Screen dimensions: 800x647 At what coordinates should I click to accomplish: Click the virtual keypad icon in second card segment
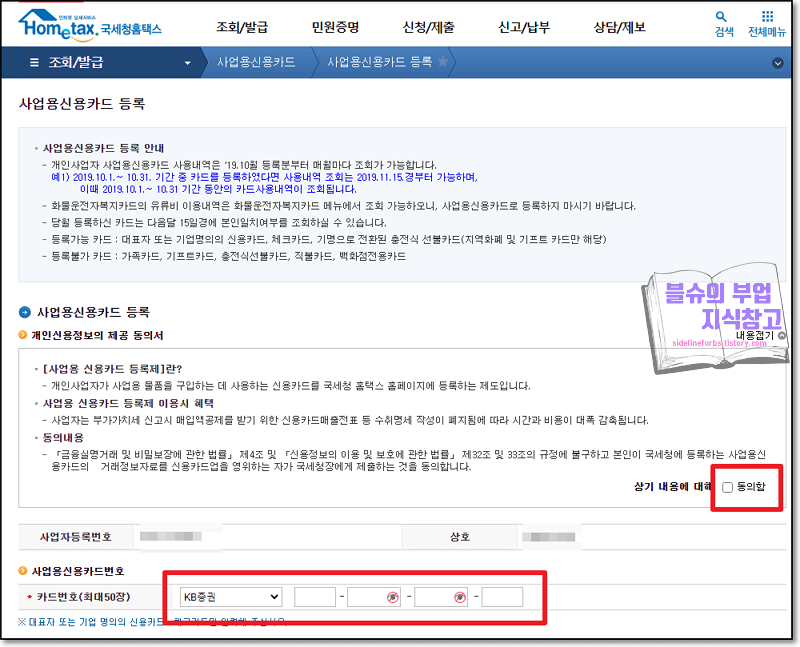392,596
